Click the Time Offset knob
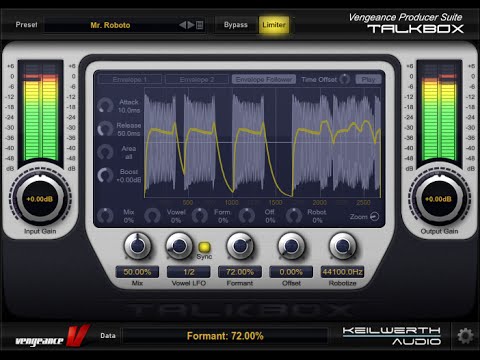 pos(345,79)
